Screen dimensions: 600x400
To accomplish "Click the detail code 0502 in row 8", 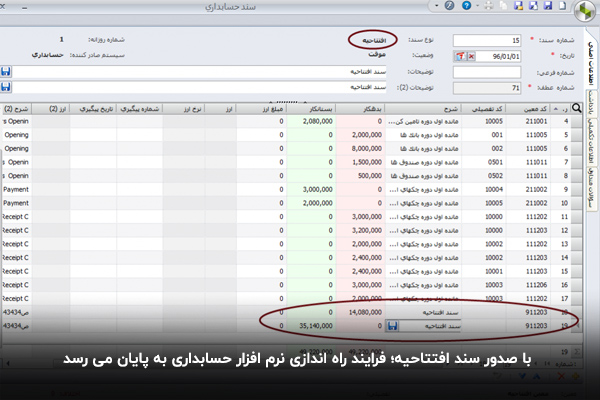I will point(484,176).
